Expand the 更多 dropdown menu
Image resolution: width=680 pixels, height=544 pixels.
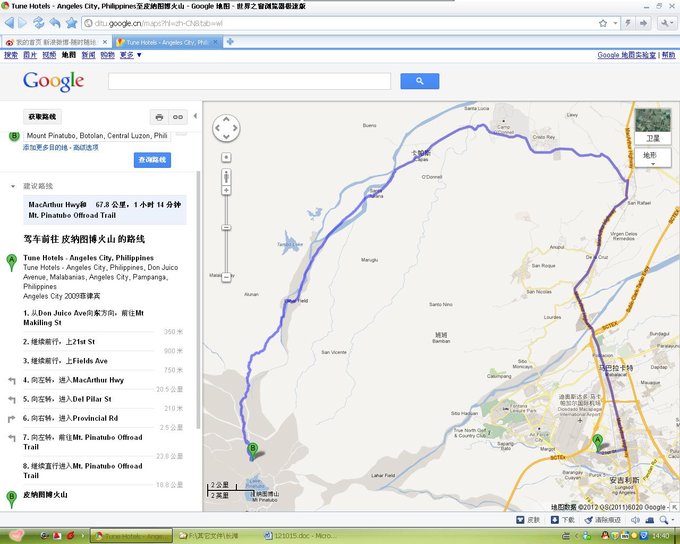130,55
